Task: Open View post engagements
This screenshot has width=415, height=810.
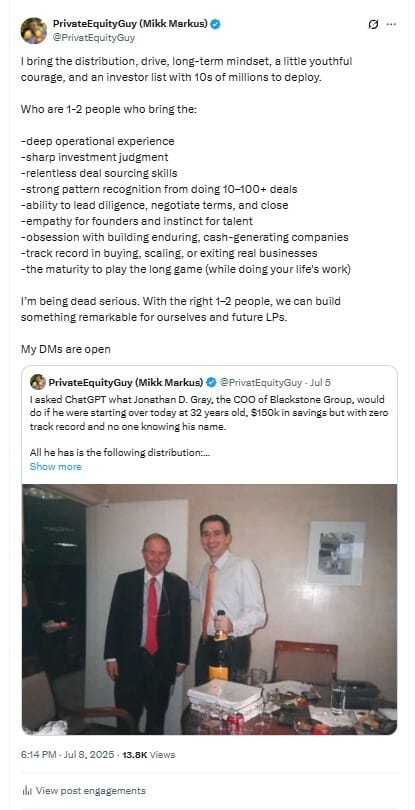Action: point(91,790)
